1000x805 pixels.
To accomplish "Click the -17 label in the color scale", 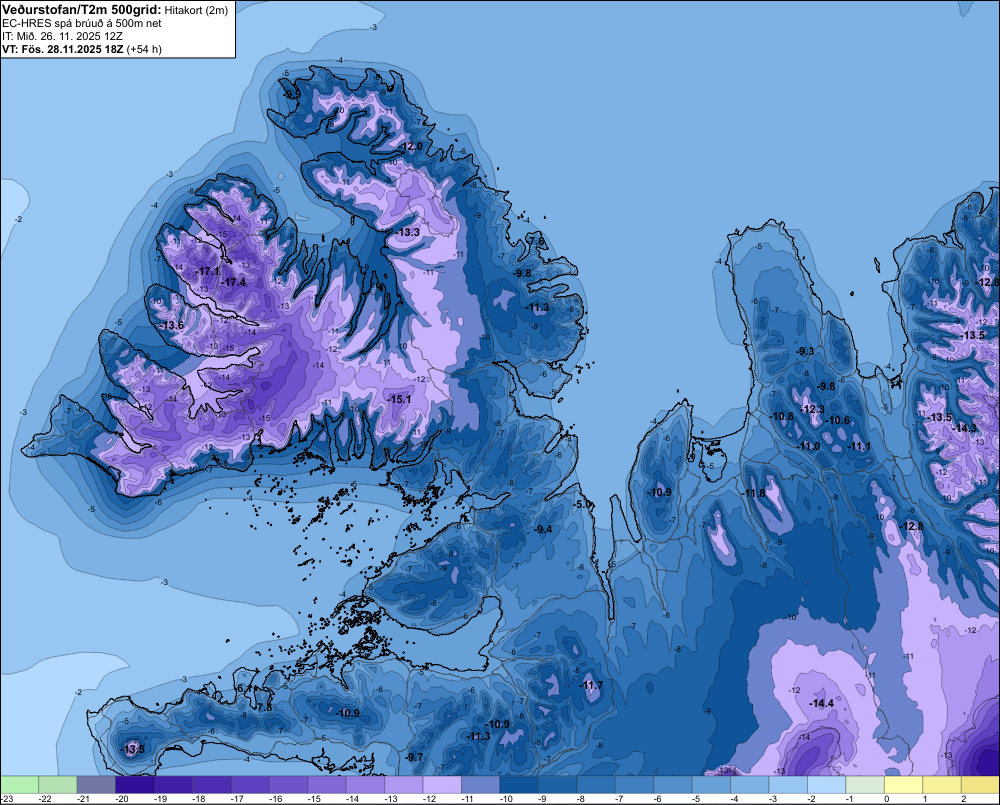I will [x=237, y=799].
